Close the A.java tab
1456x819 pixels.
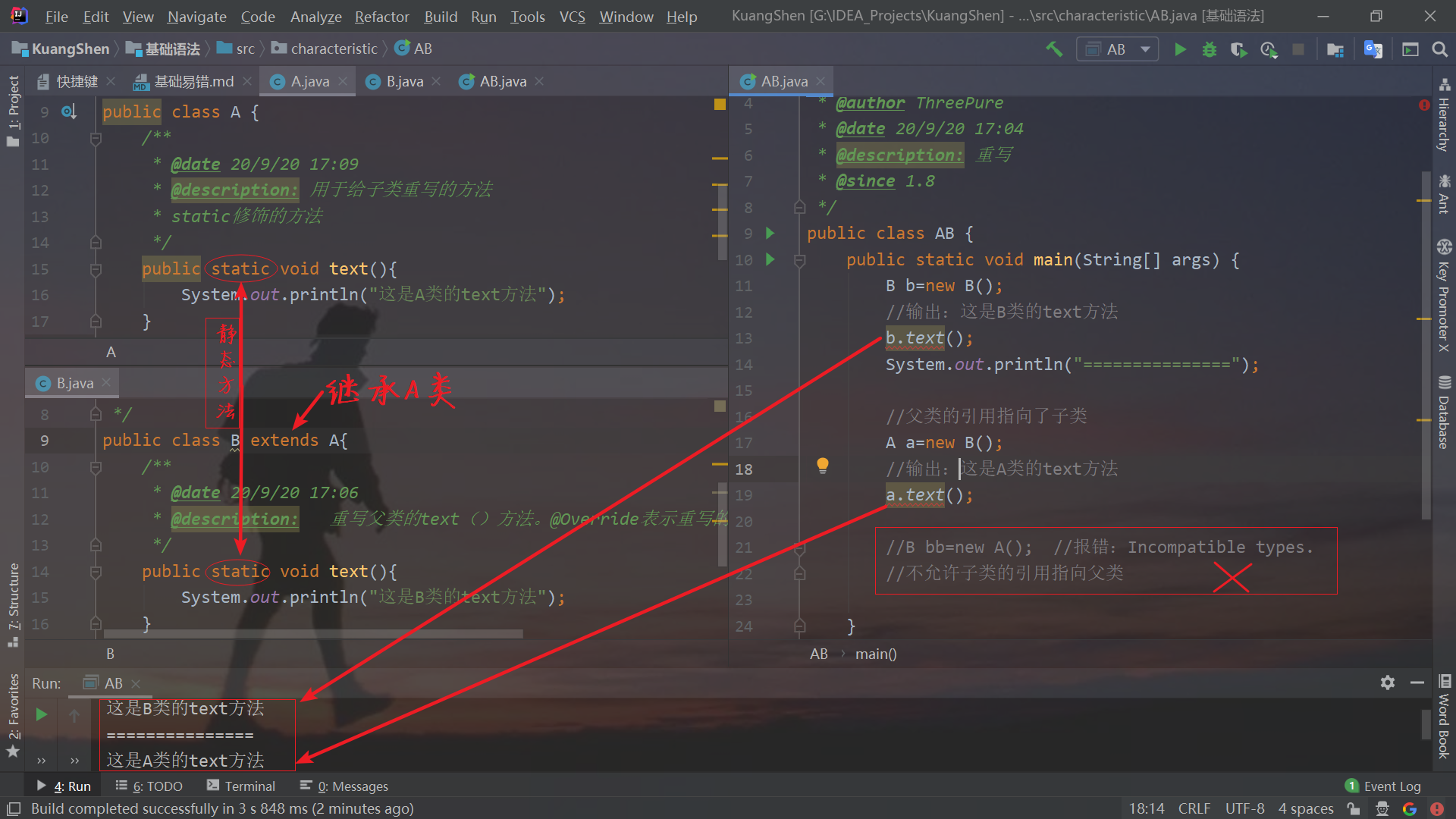click(x=343, y=81)
